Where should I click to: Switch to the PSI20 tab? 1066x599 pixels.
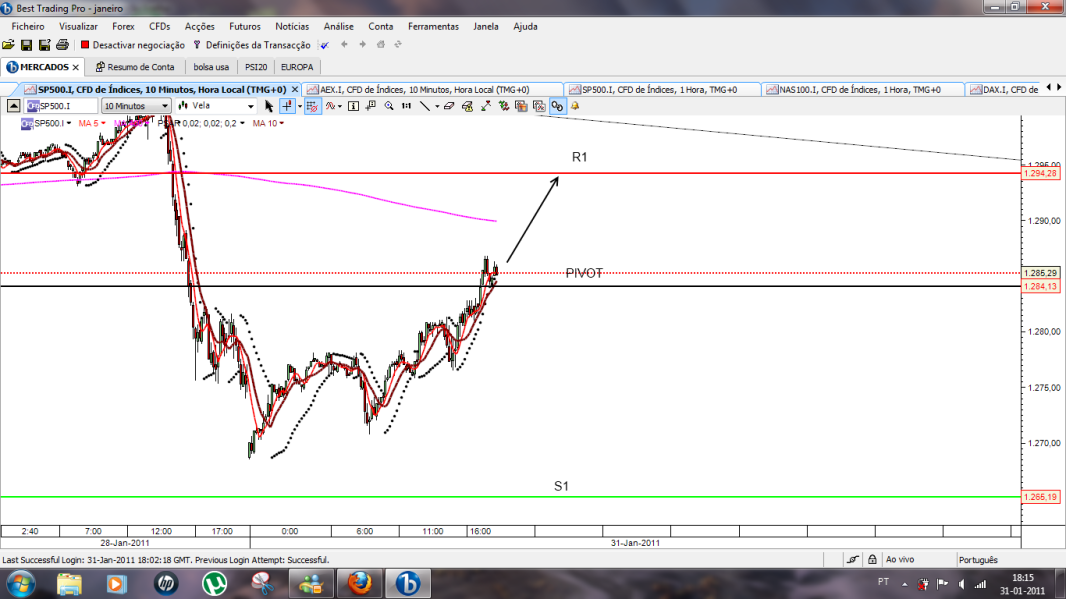coord(256,67)
